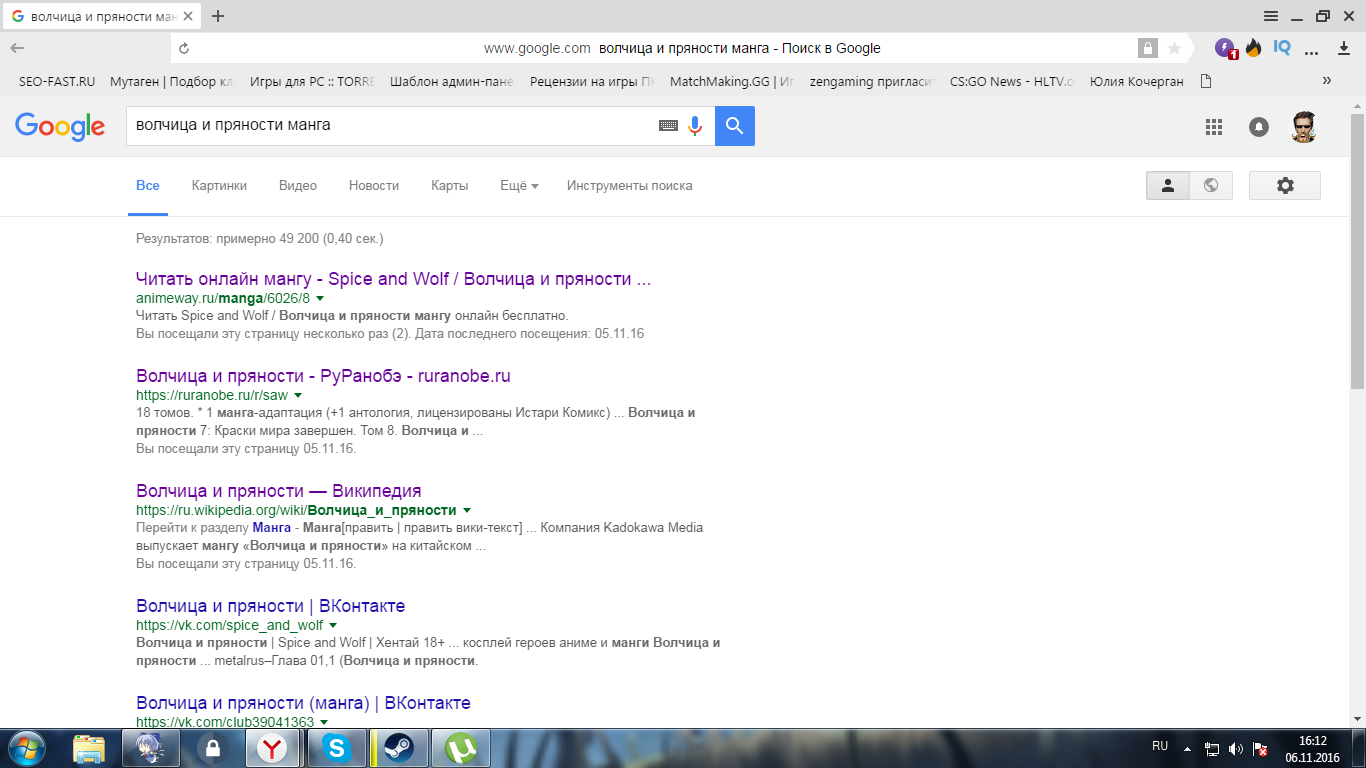Jump to the Манга section link
Image resolution: width=1366 pixels, height=768 pixels.
pyautogui.click(x=272, y=527)
